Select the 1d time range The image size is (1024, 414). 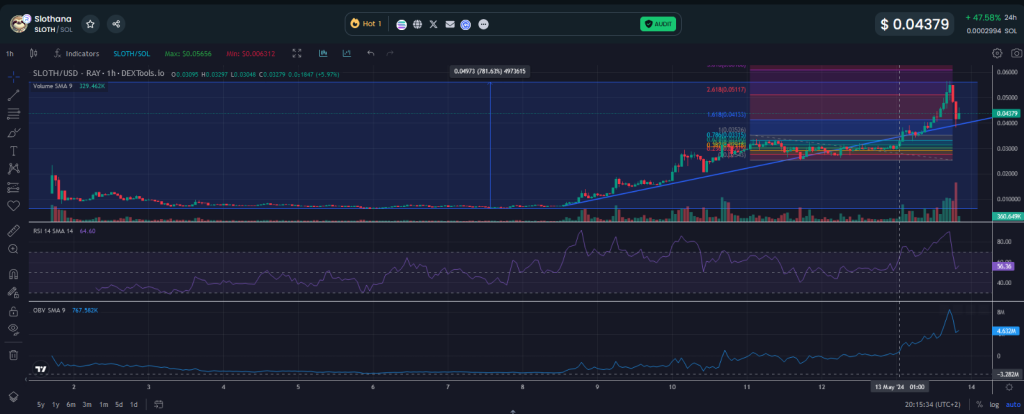coord(133,404)
